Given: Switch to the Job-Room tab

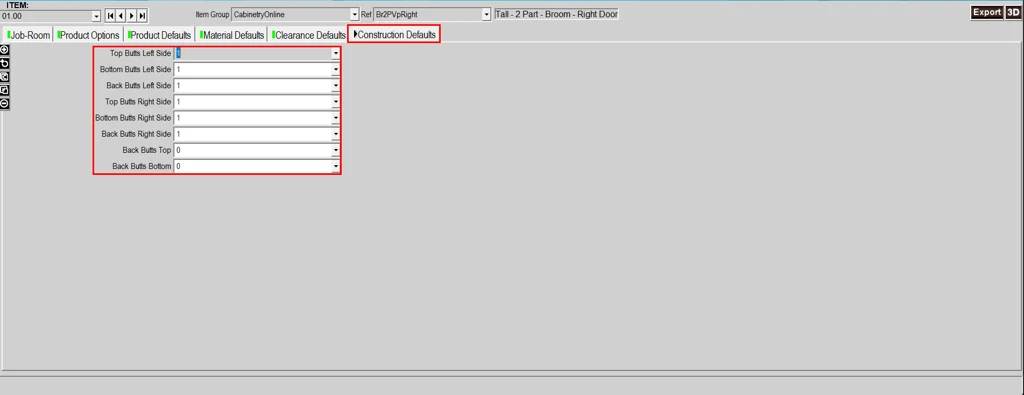Looking at the screenshot, I should pos(28,35).
